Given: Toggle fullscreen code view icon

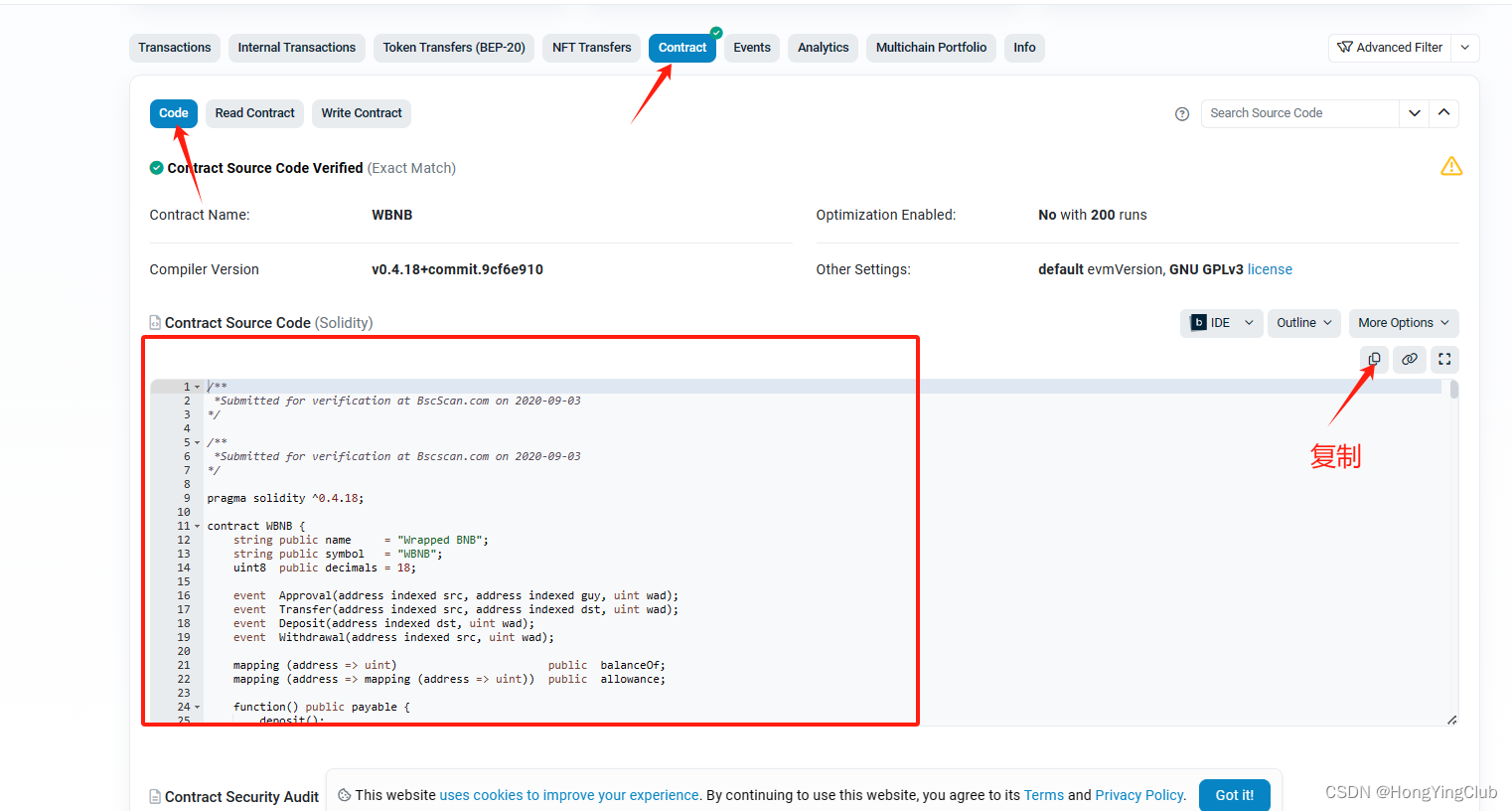Looking at the screenshot, I should (x=1444, y=359).
